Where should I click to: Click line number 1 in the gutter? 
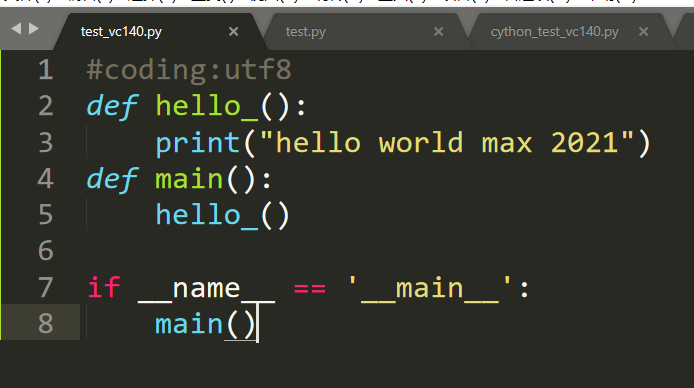pos(46,70)
